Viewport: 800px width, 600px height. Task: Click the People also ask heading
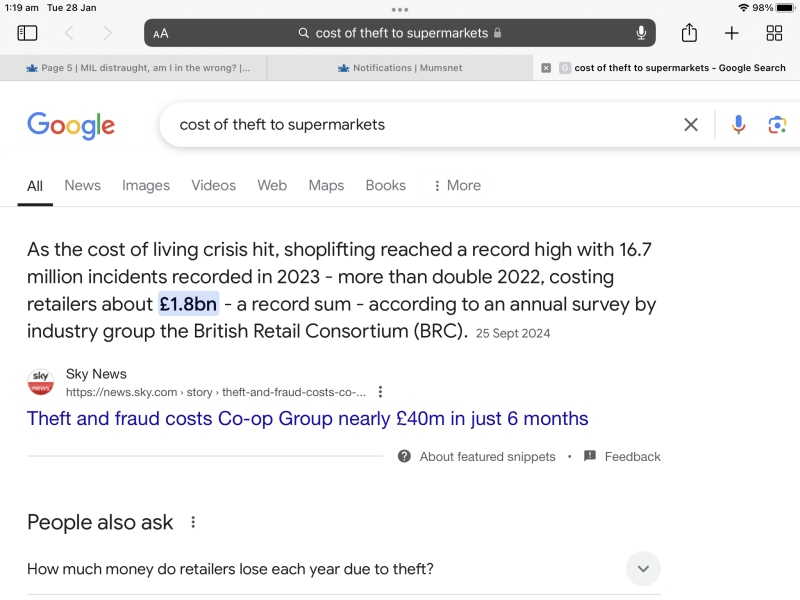coord(100,522)
